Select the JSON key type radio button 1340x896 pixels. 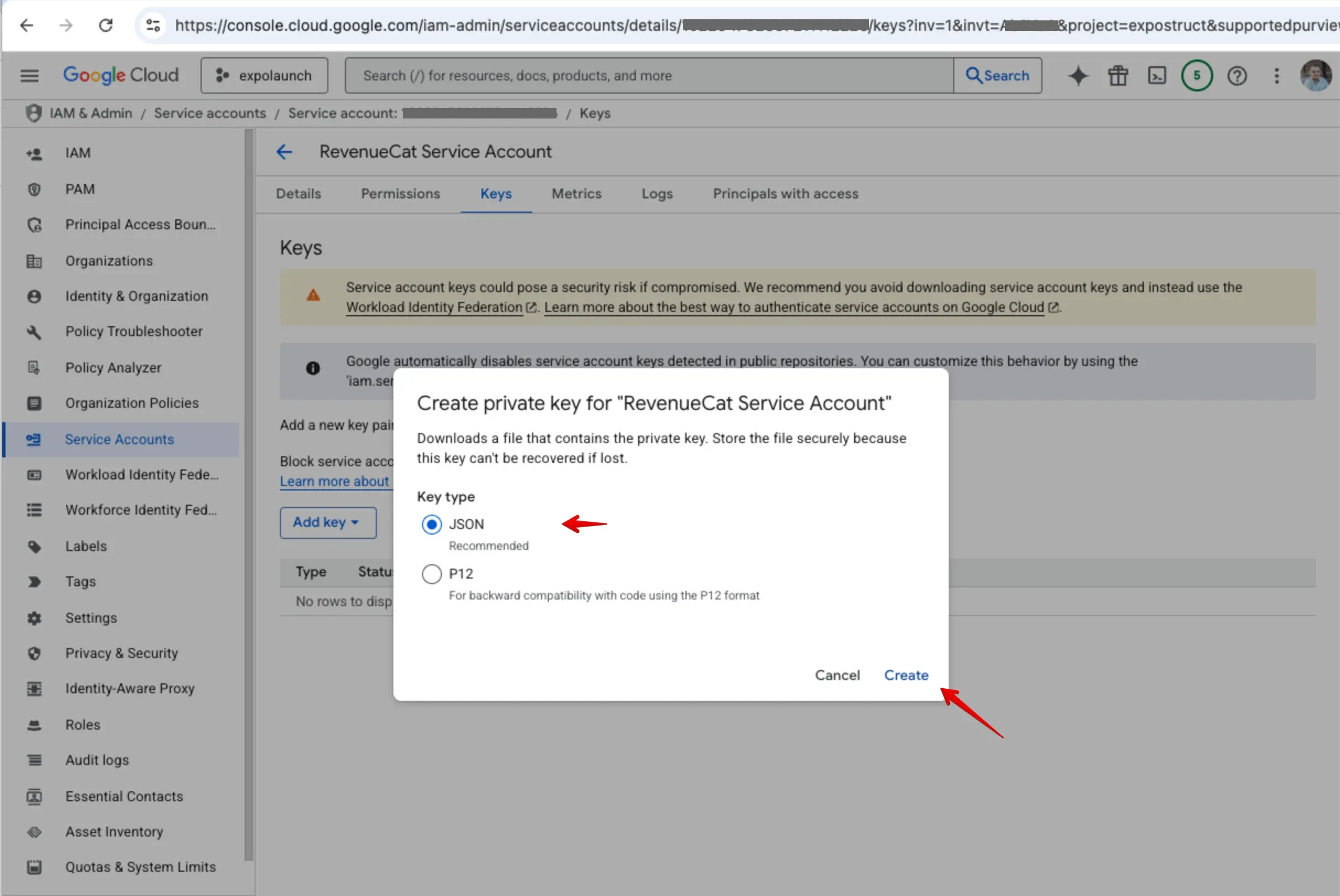pos(431,524)
